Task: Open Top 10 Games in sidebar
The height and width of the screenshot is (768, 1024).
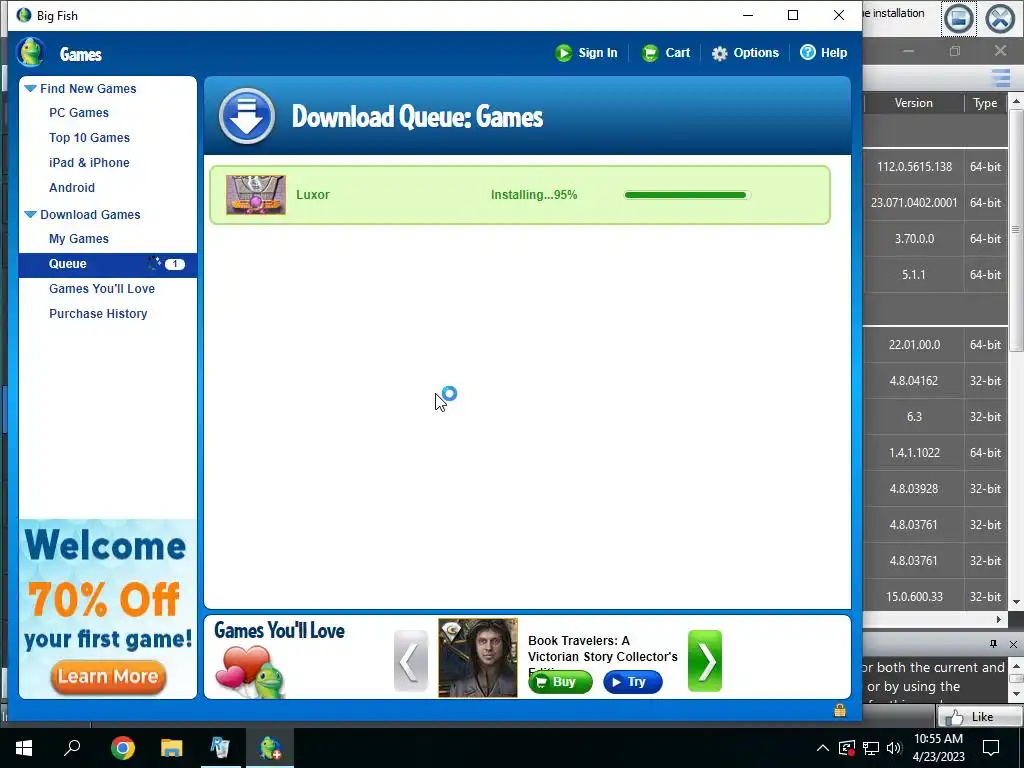Action: pyautogui.click(x=89, y=138)
